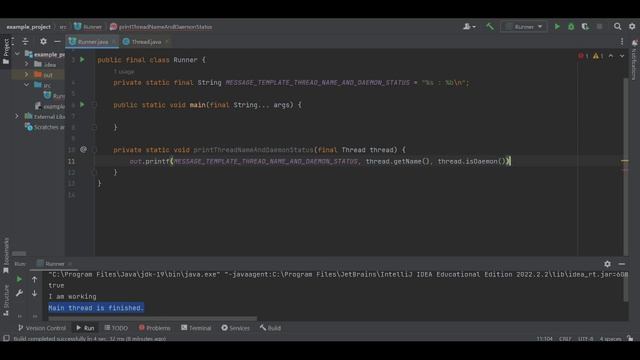Open the user account icon menu
Screen dimensions: 640x360
tap(469, 27)
